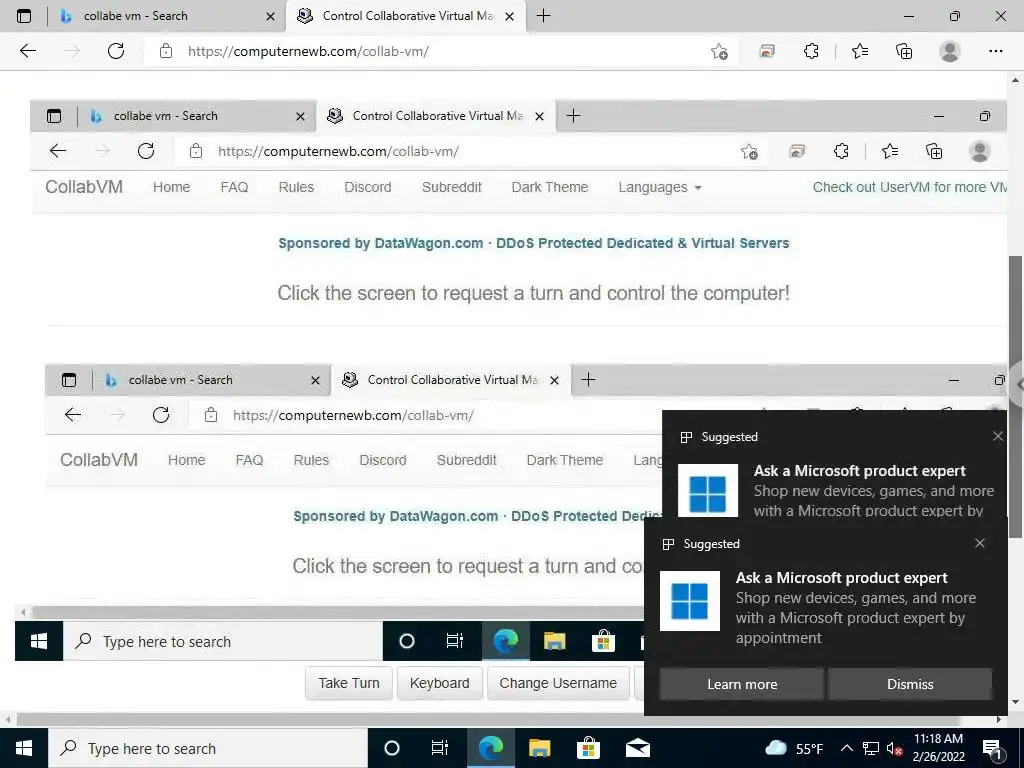The image size is (1024, 768).
Task: Click muted volume icon in system tray
Action: coord(894,748)
